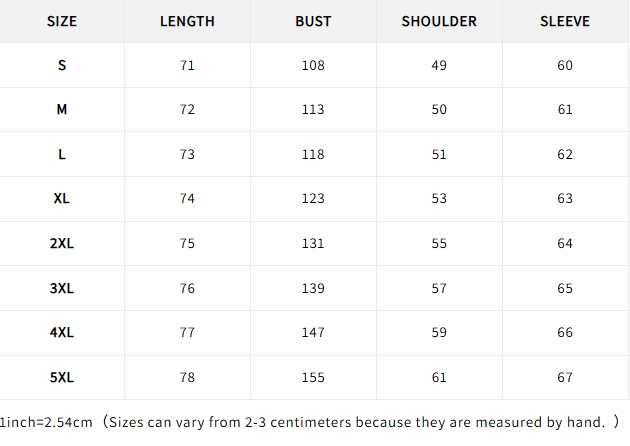Select the S size row label

pos(61,65)
